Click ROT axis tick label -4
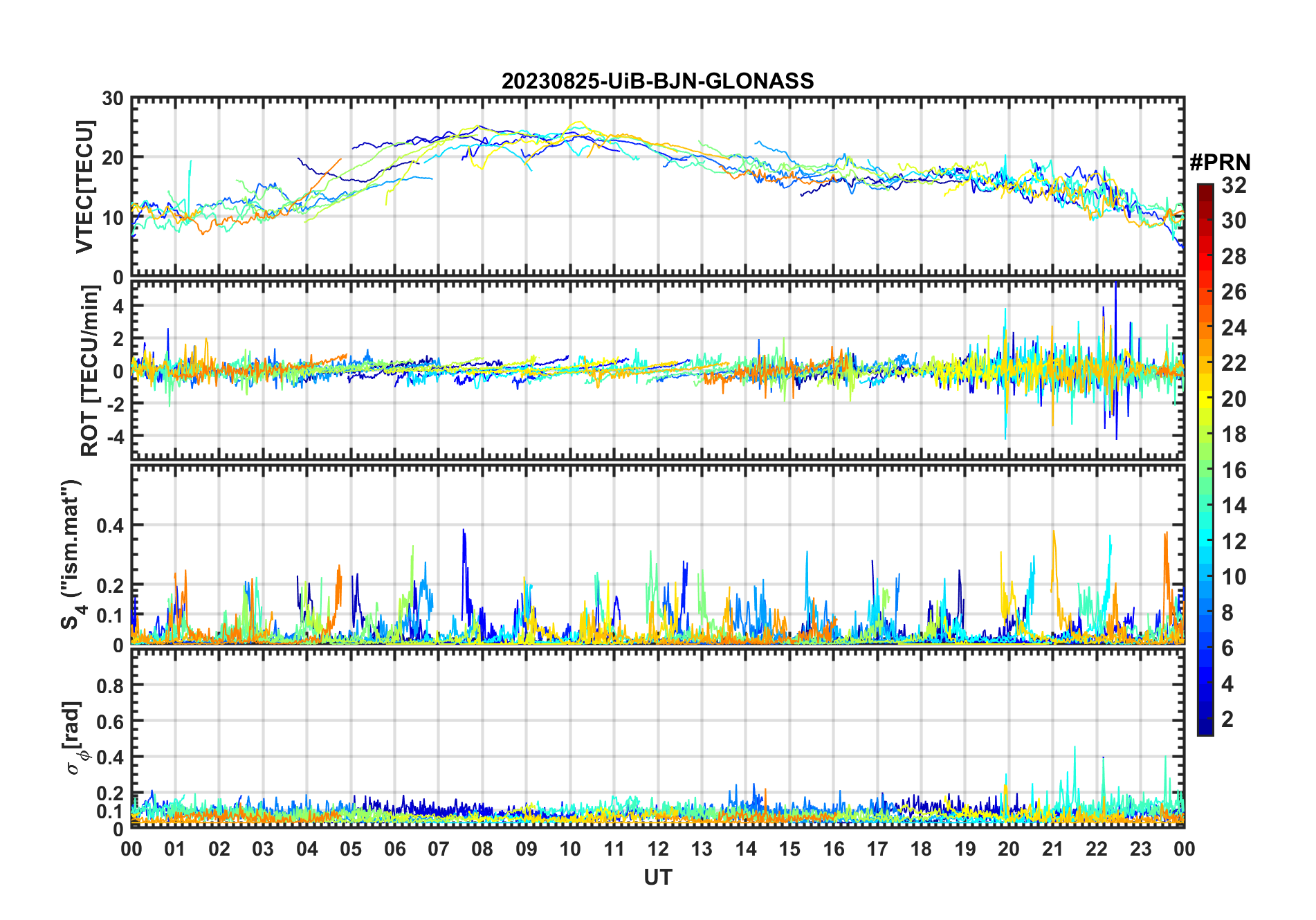The image size is (1316, 920). pyautogui.click(x=116, y=436)
